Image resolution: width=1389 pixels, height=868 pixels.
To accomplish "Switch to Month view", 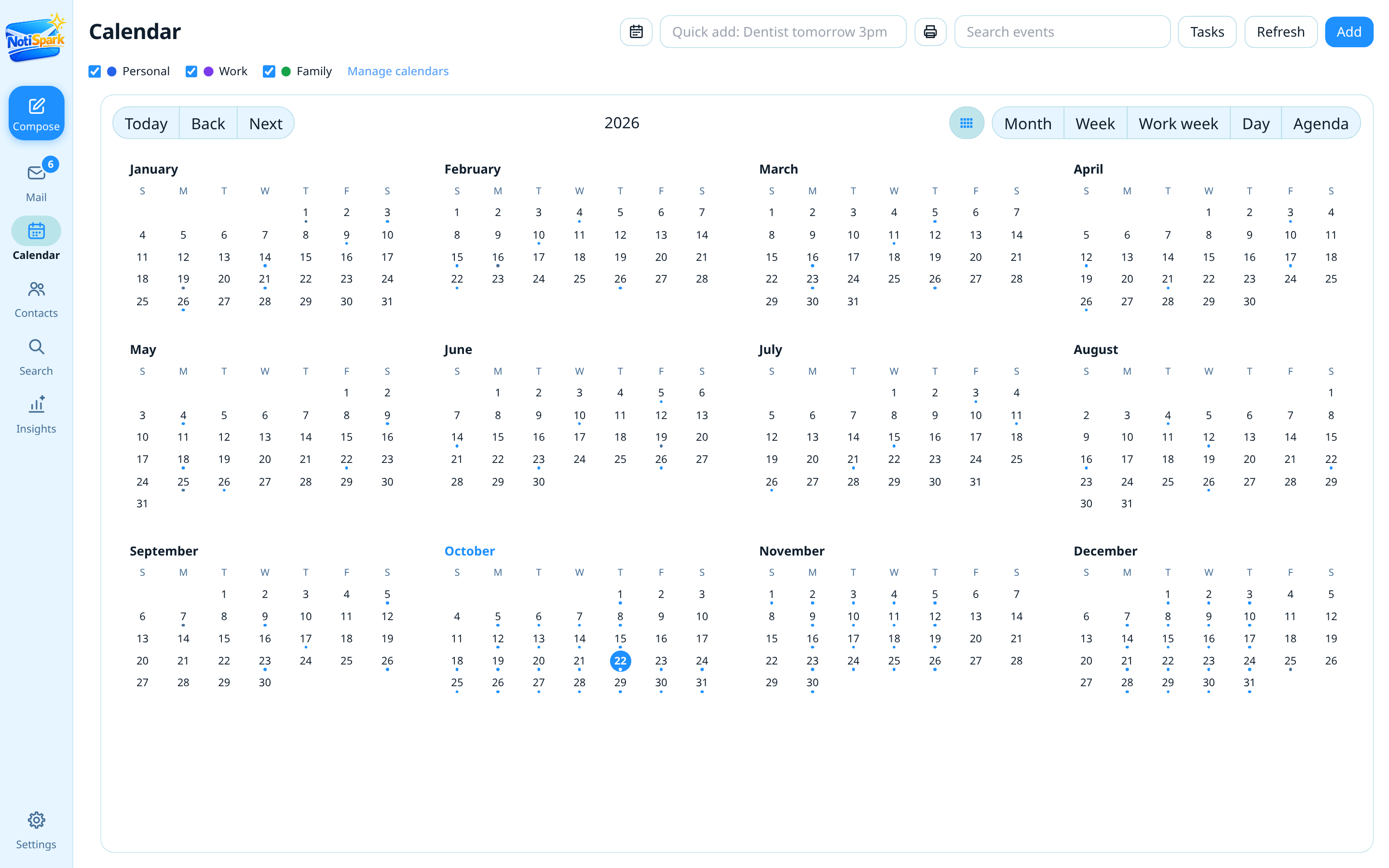I will pos(1027,123).
